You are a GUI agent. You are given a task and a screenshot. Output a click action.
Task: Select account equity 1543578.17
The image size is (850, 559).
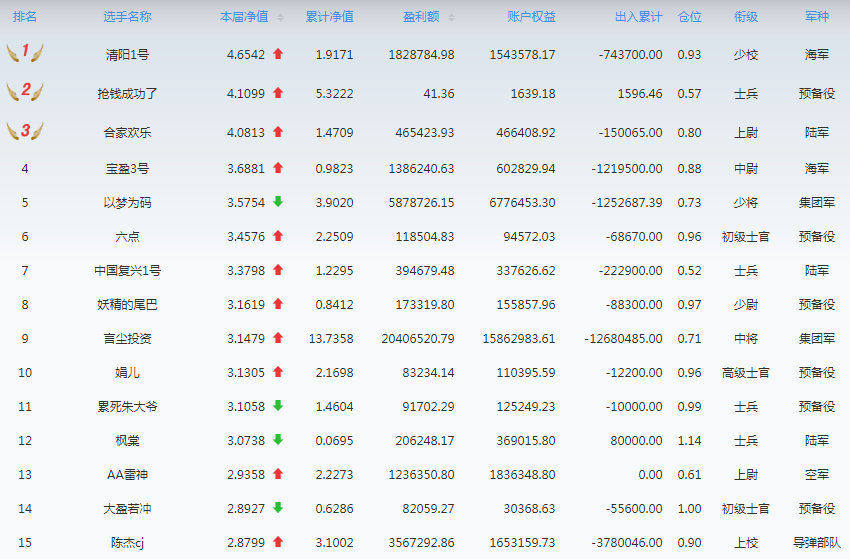click(523, 55)
